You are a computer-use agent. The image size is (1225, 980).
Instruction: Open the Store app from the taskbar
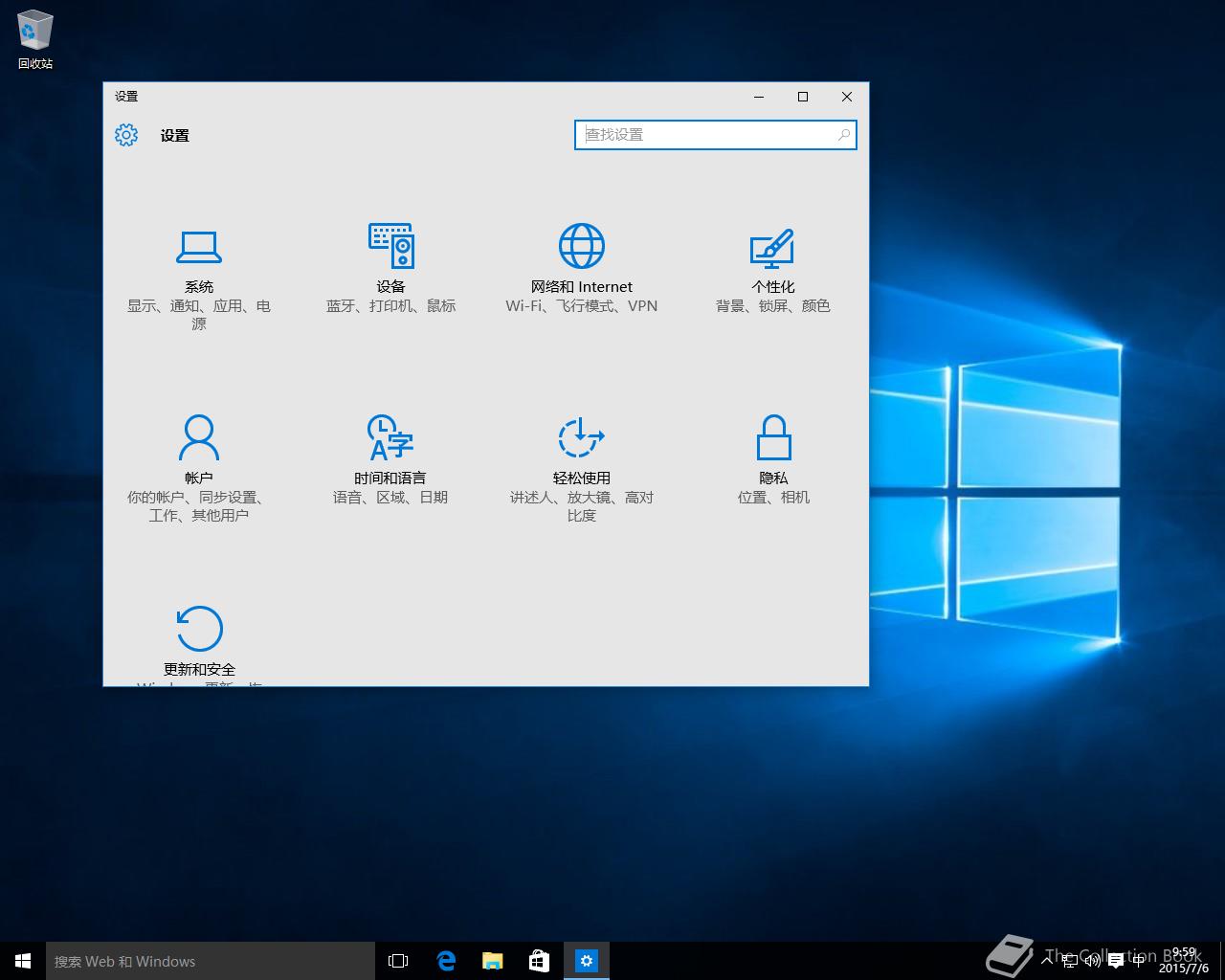tap(540, 961)
